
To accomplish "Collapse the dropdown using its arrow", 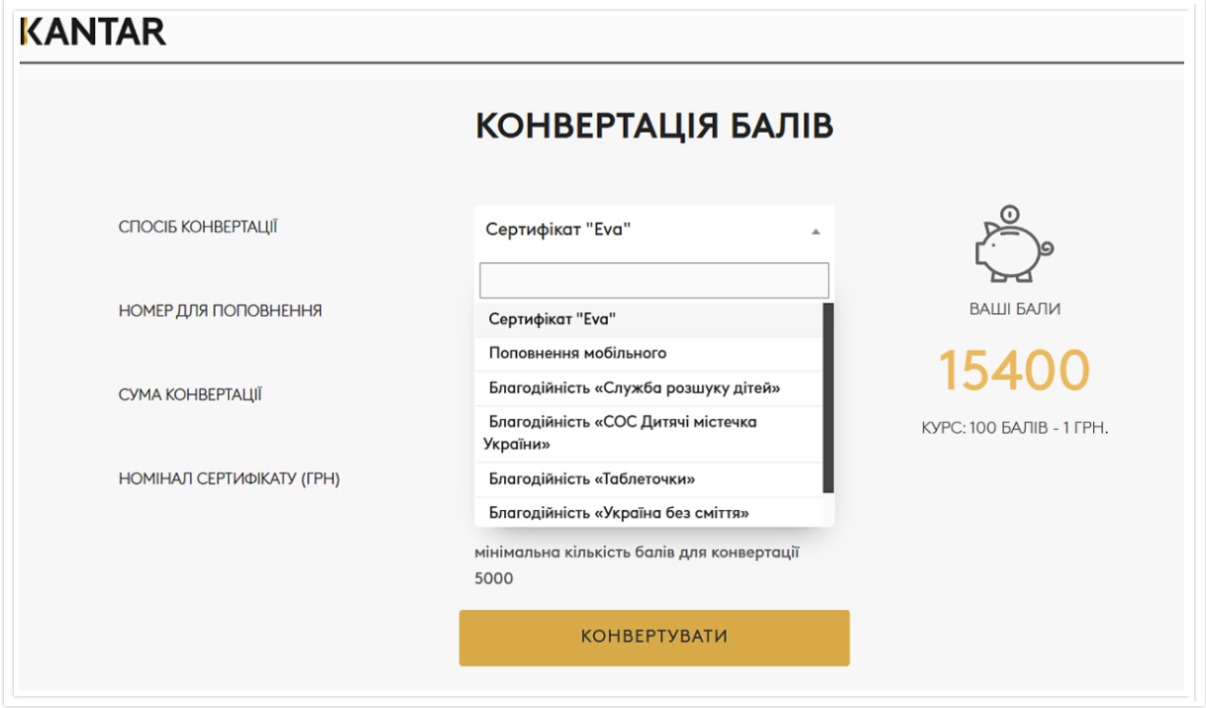I will pos(815,231).
